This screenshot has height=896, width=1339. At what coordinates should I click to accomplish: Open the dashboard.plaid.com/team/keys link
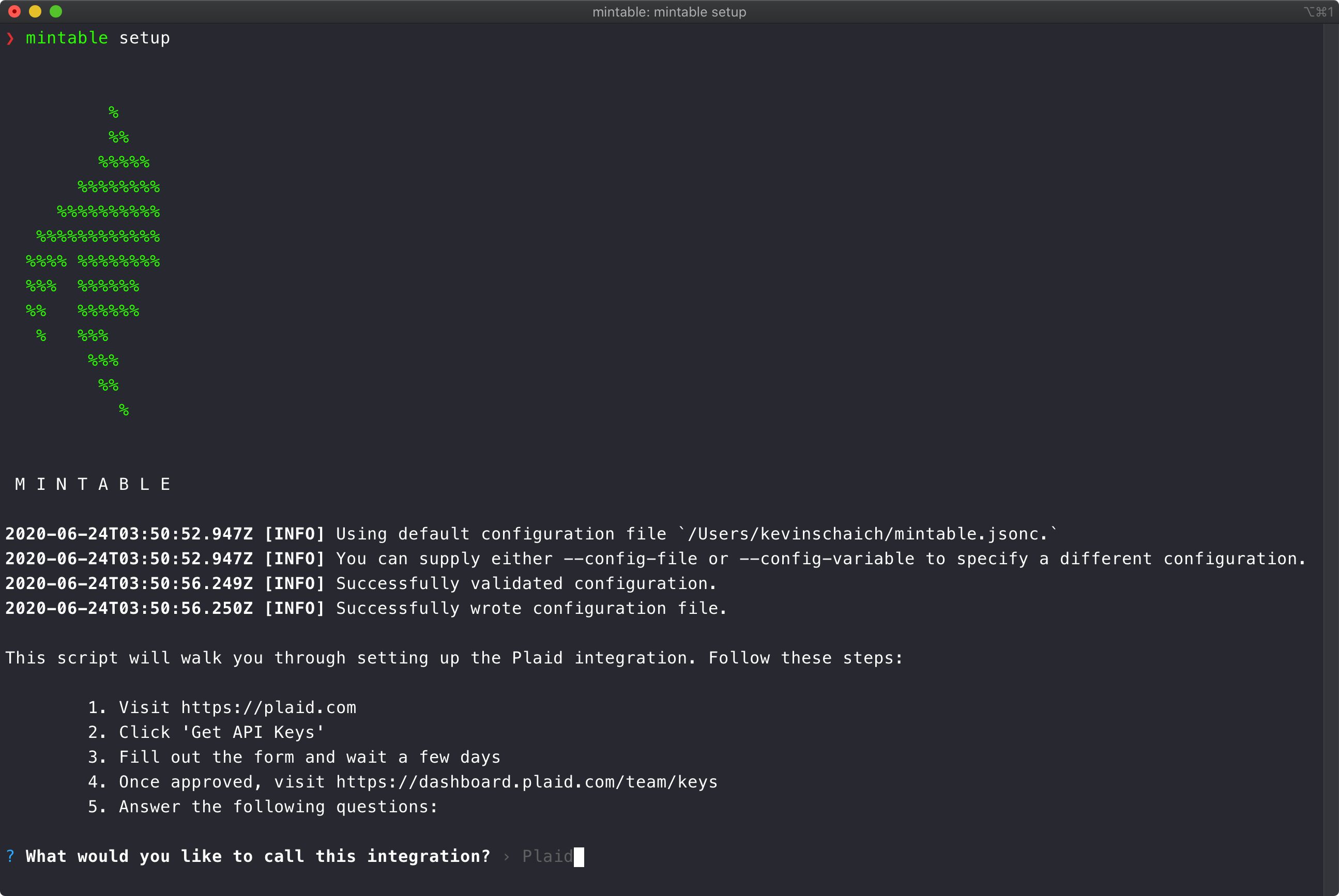point(526,782)
